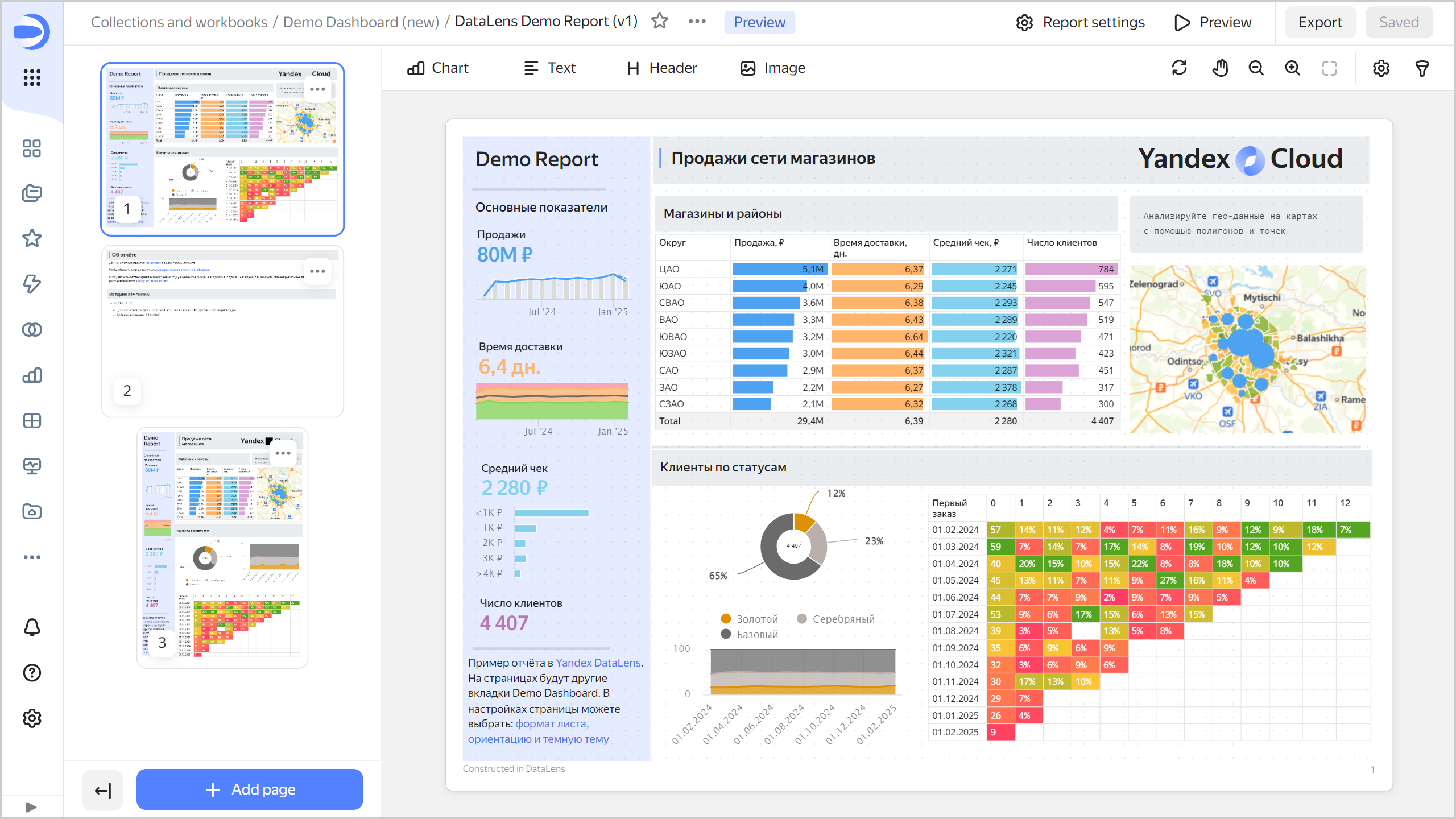Open the Yandex DataLens link
1456x819 pixels.
(x=597, y=663)
